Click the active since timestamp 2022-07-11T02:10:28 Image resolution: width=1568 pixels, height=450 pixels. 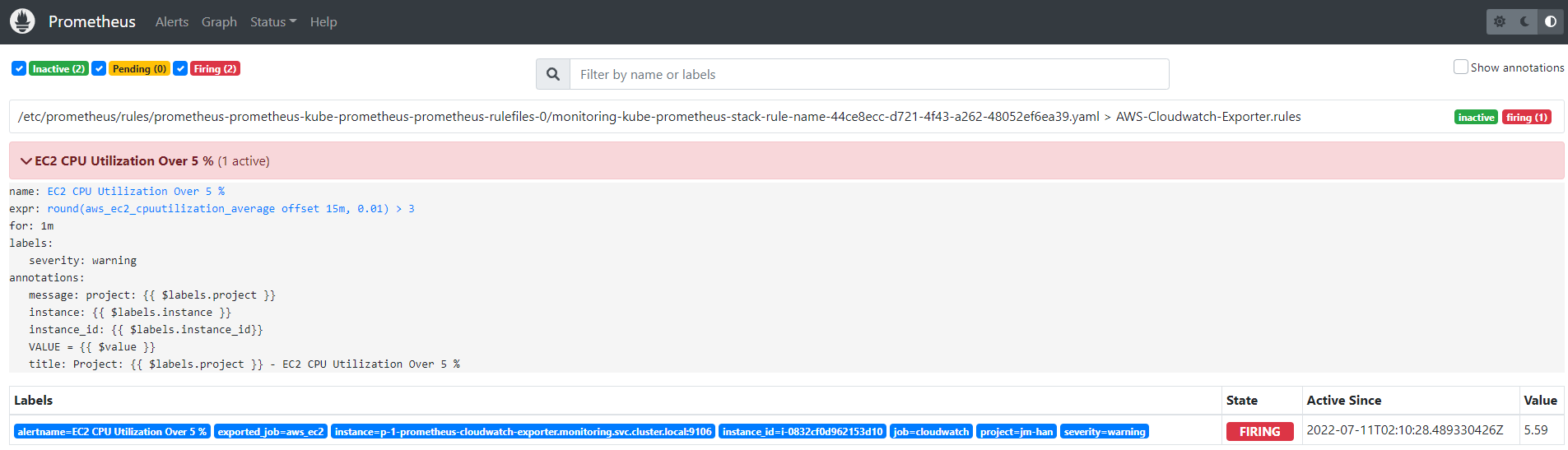(1405, 429)
